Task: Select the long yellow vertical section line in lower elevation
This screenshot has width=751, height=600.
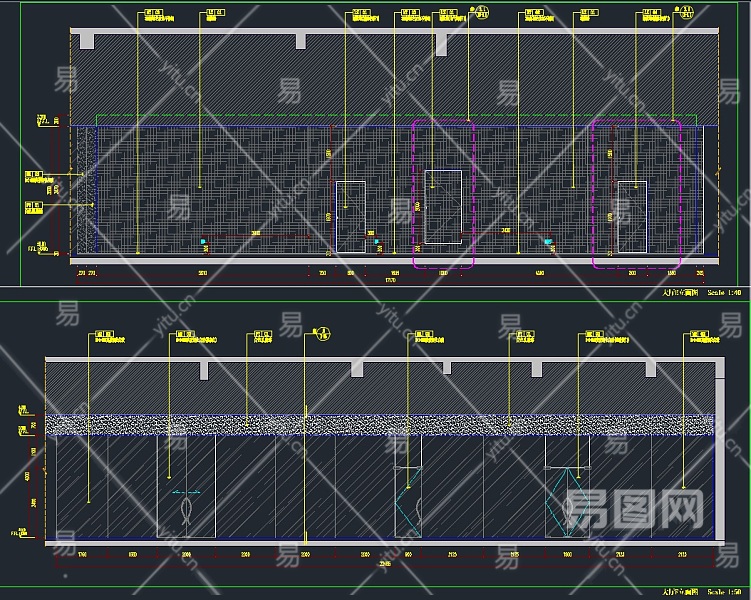Action: coord(305,439)
